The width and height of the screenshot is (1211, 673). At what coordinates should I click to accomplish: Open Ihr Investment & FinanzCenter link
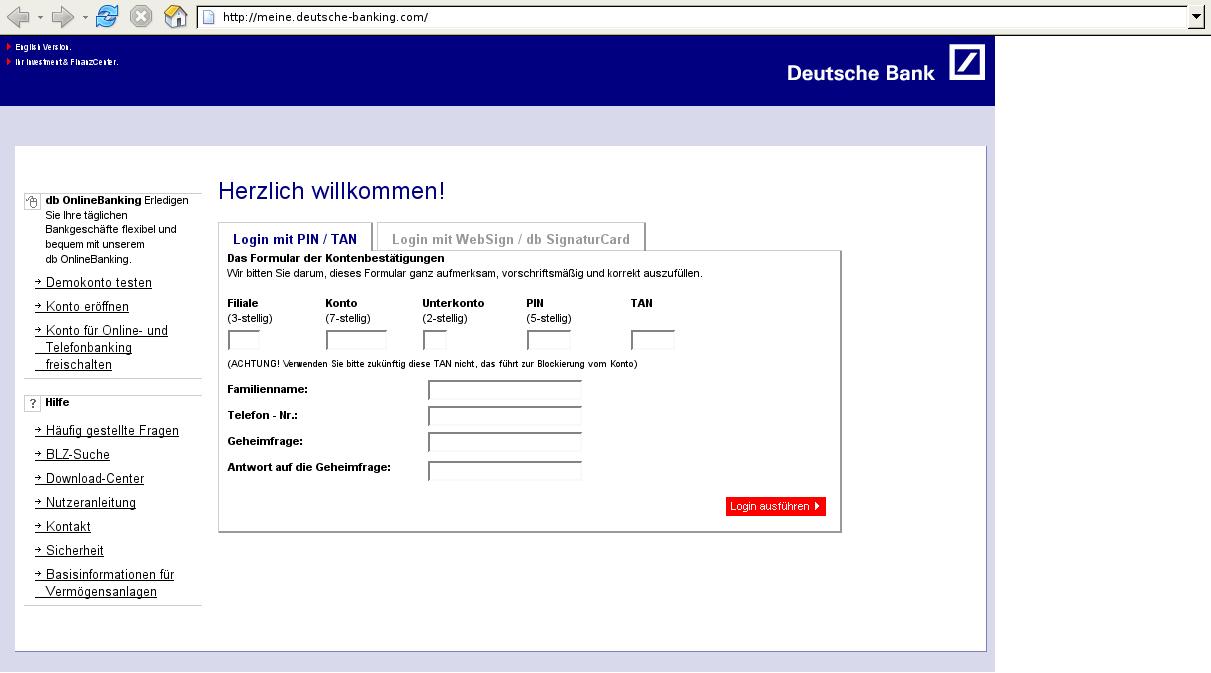click(66, 62)
